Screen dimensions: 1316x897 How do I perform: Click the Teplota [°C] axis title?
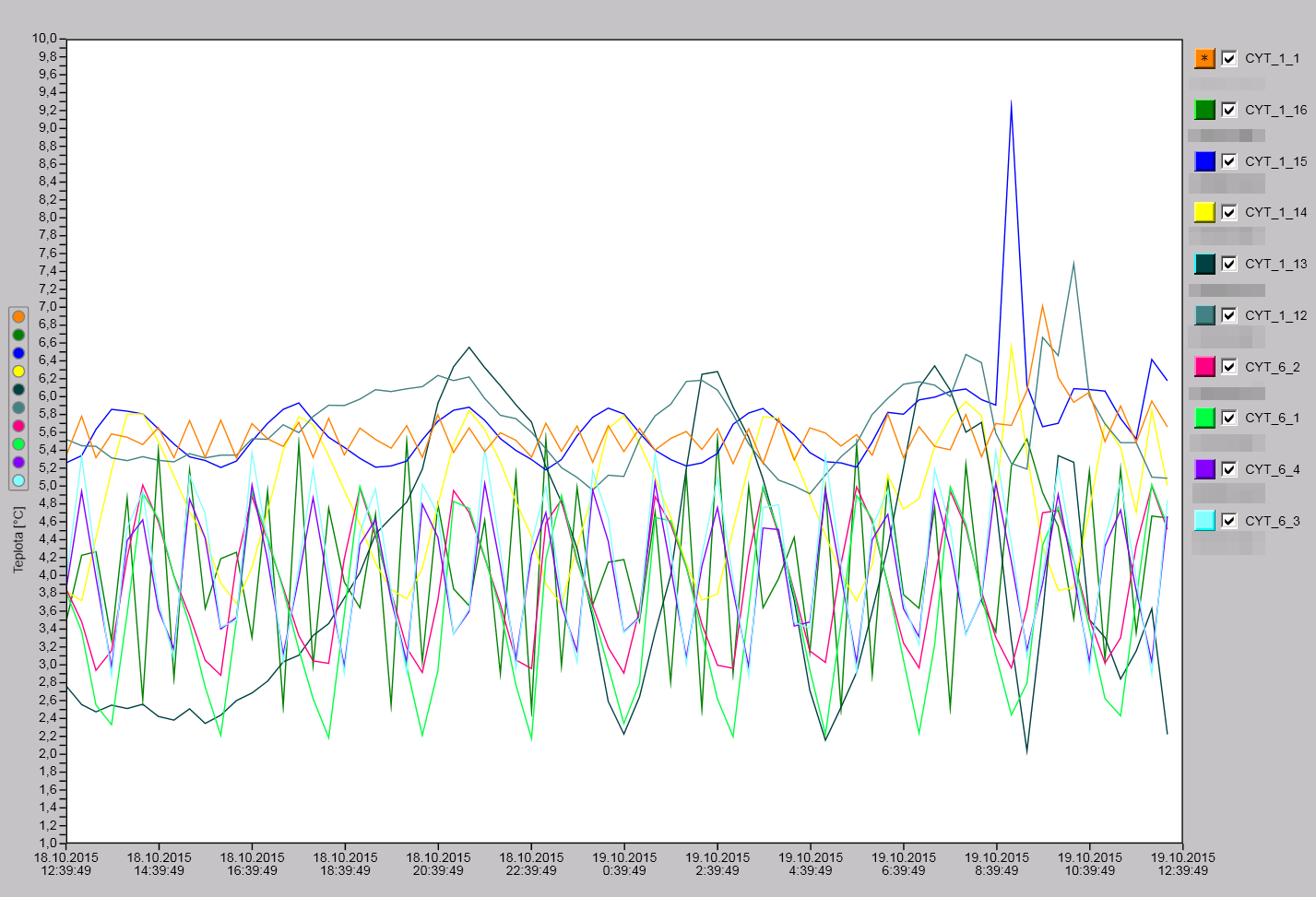18,538
